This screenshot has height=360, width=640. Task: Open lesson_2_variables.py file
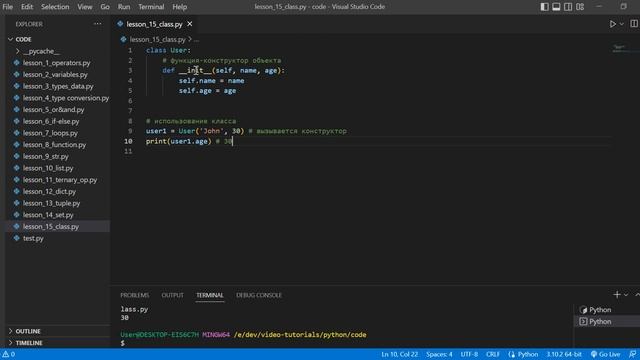pyautogui.click(x=55, y=75)
